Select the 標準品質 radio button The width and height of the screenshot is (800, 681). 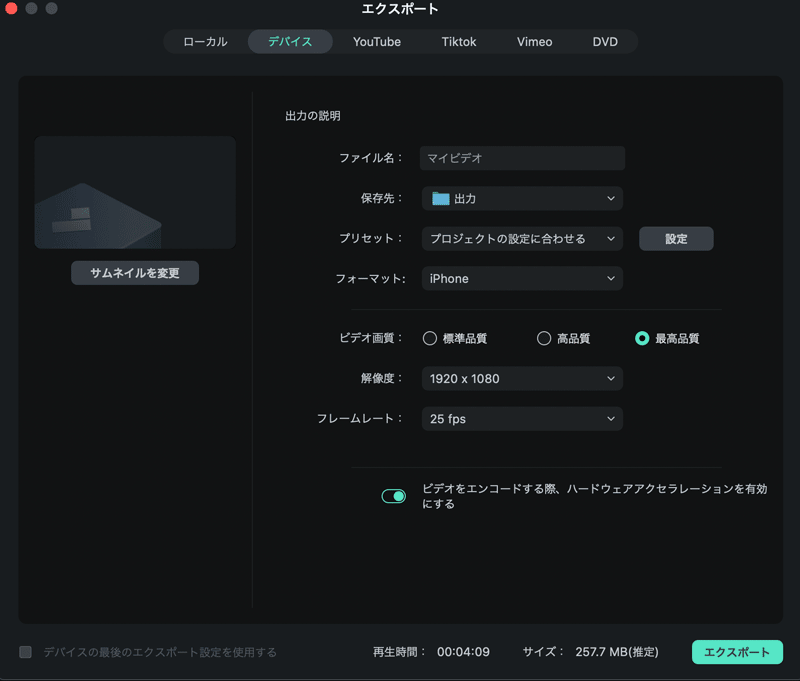pos(430,338)
